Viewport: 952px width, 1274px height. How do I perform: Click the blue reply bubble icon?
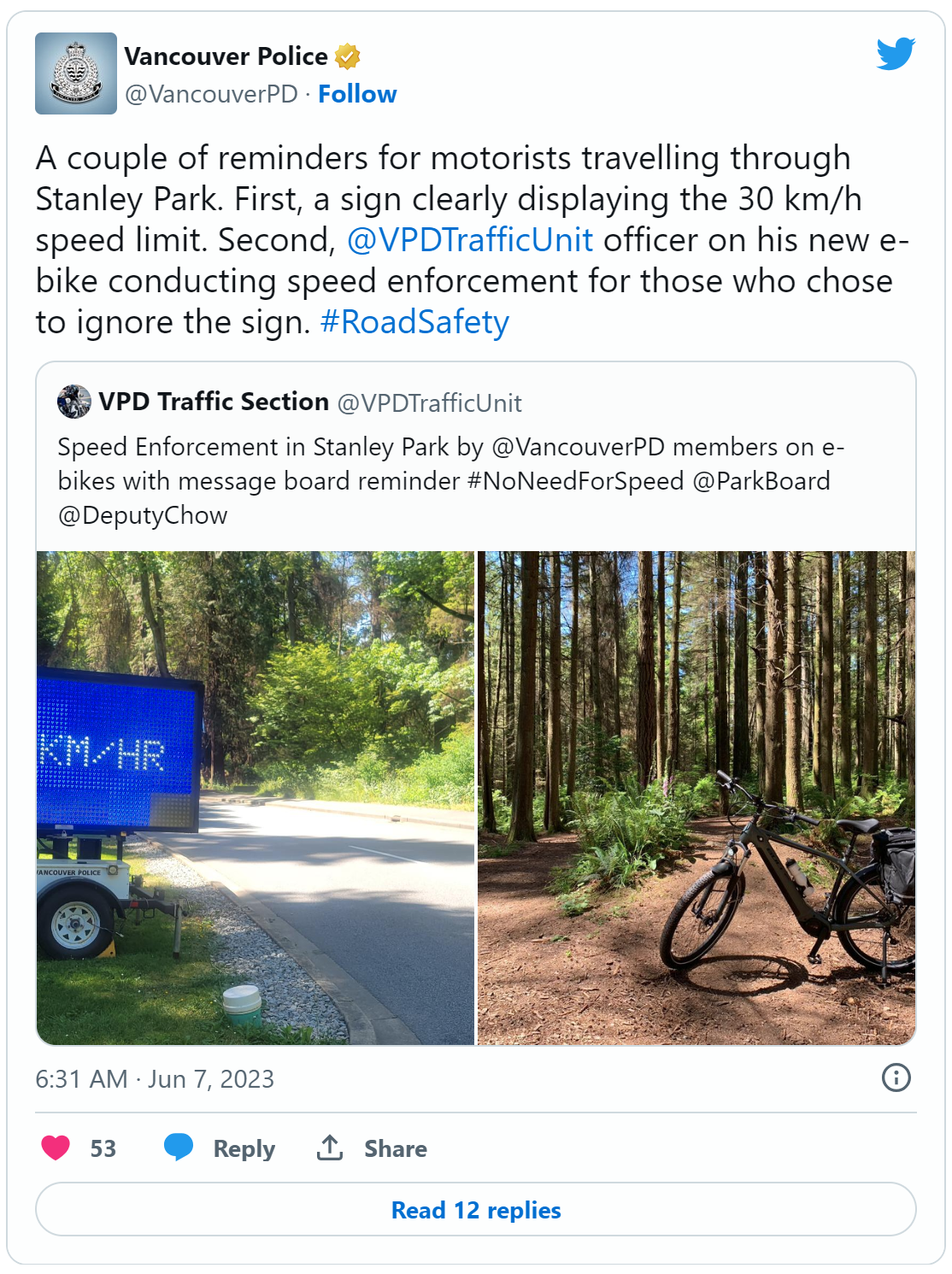tap(179, 1147)
